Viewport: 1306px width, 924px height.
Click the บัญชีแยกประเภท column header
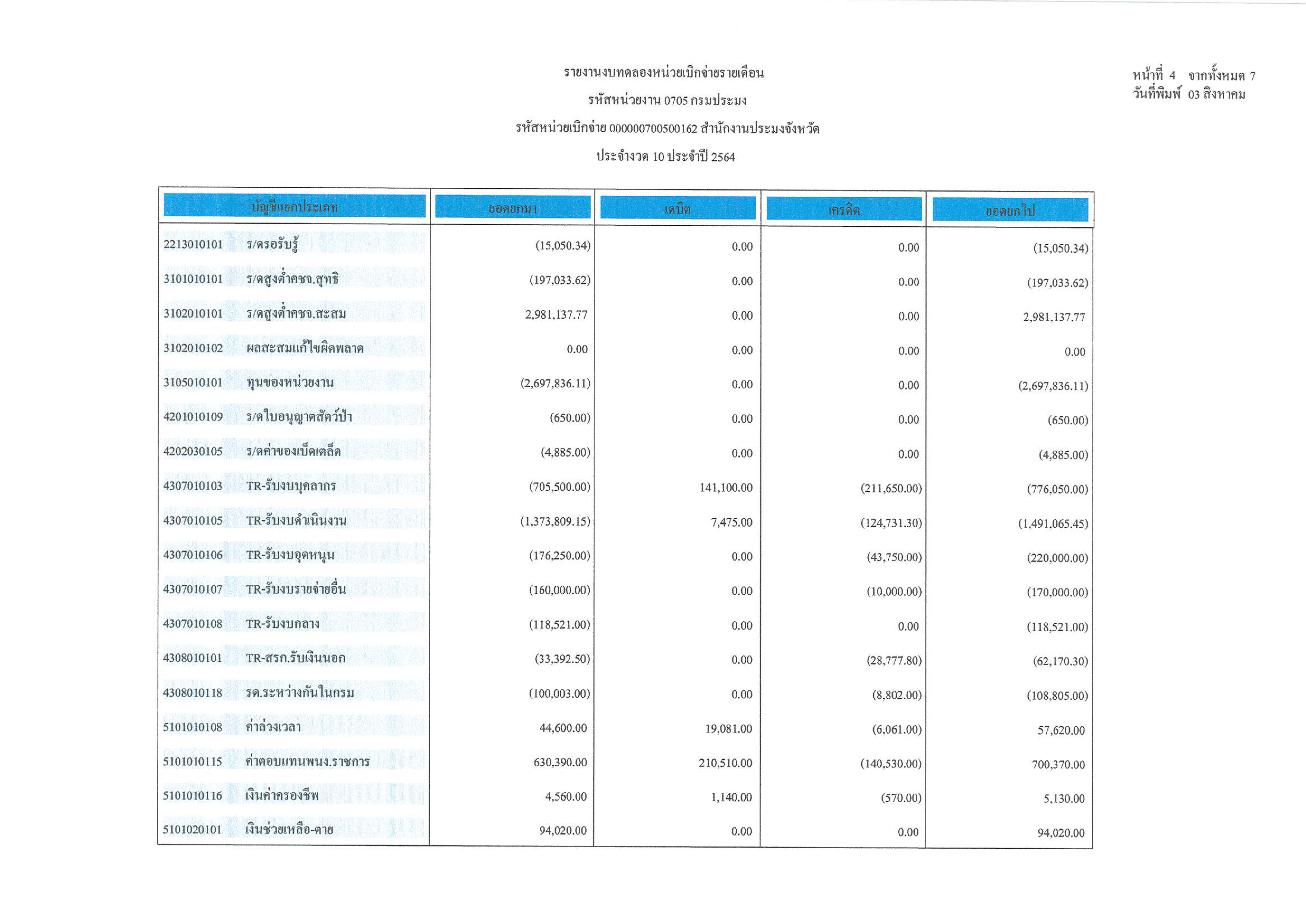click(294, 206)
